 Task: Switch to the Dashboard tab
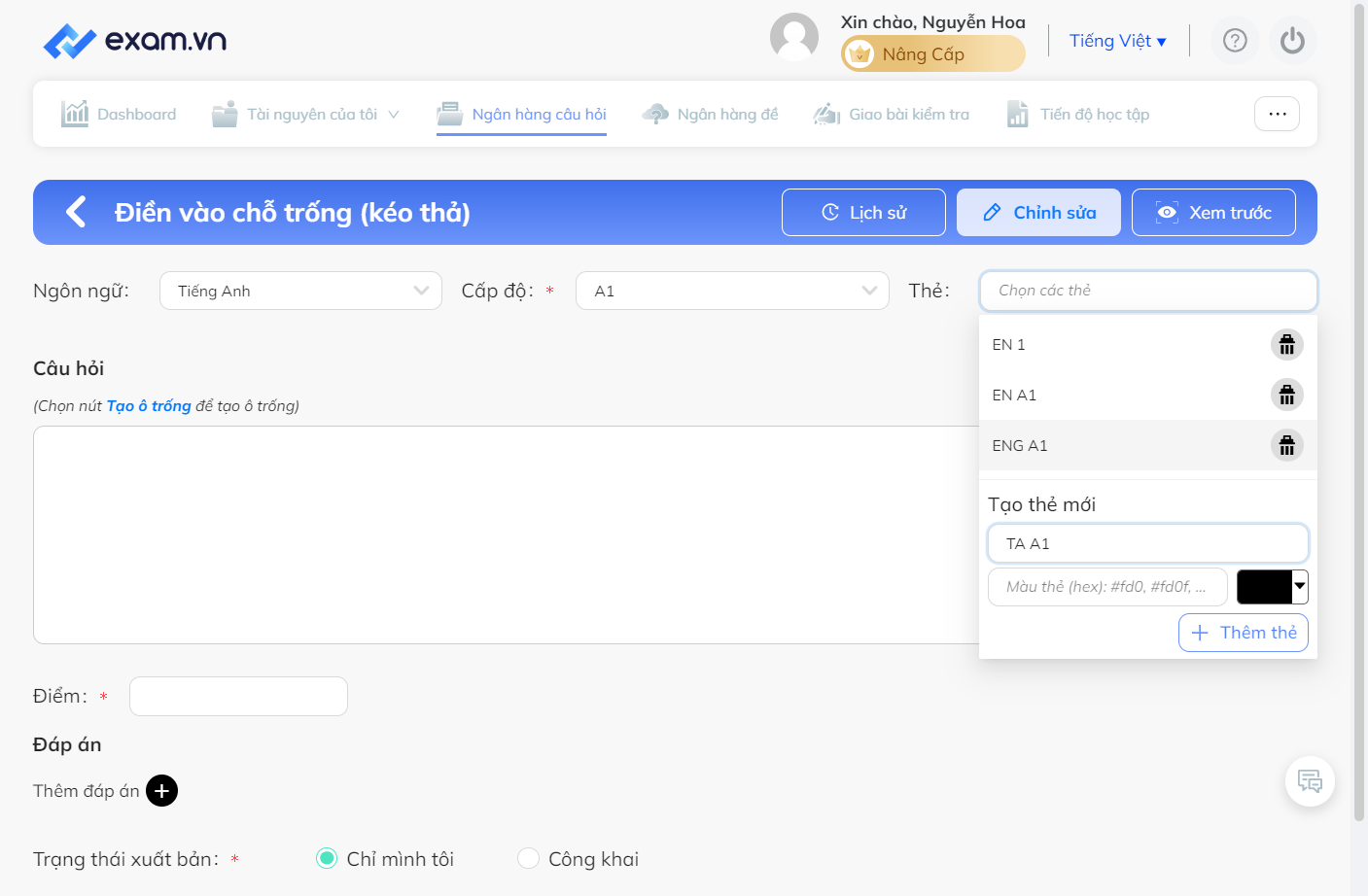point(119,115)
